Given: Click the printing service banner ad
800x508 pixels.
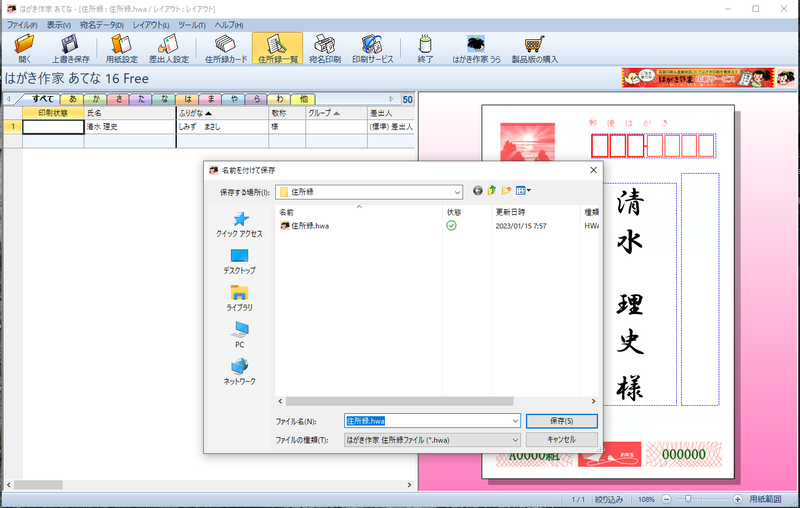Looking at the screenshot, I should click(x=697, y=78).
